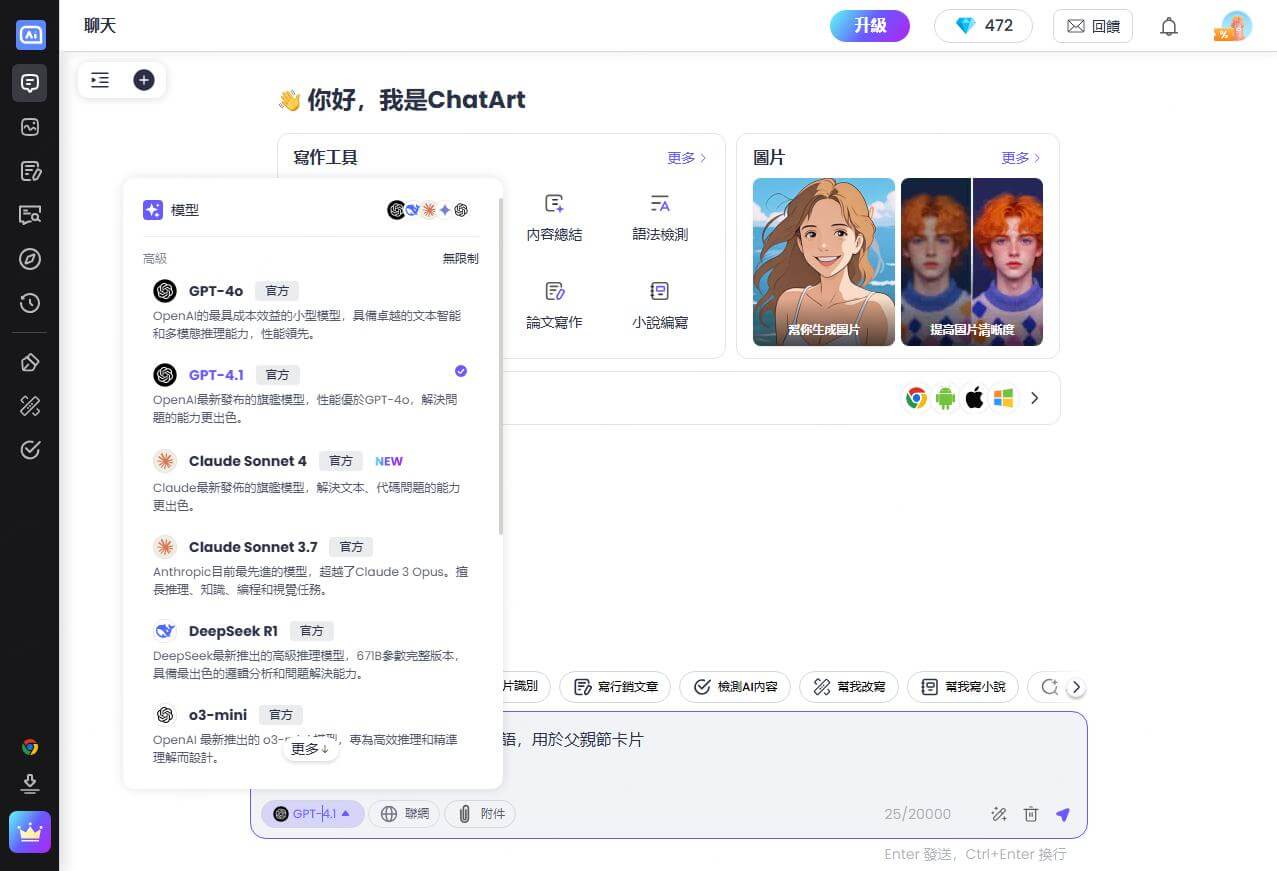Choose the 幫我改寫 suggestion chip
Viewport: 1277px width, 871px height.
click(x=849, y=687)
